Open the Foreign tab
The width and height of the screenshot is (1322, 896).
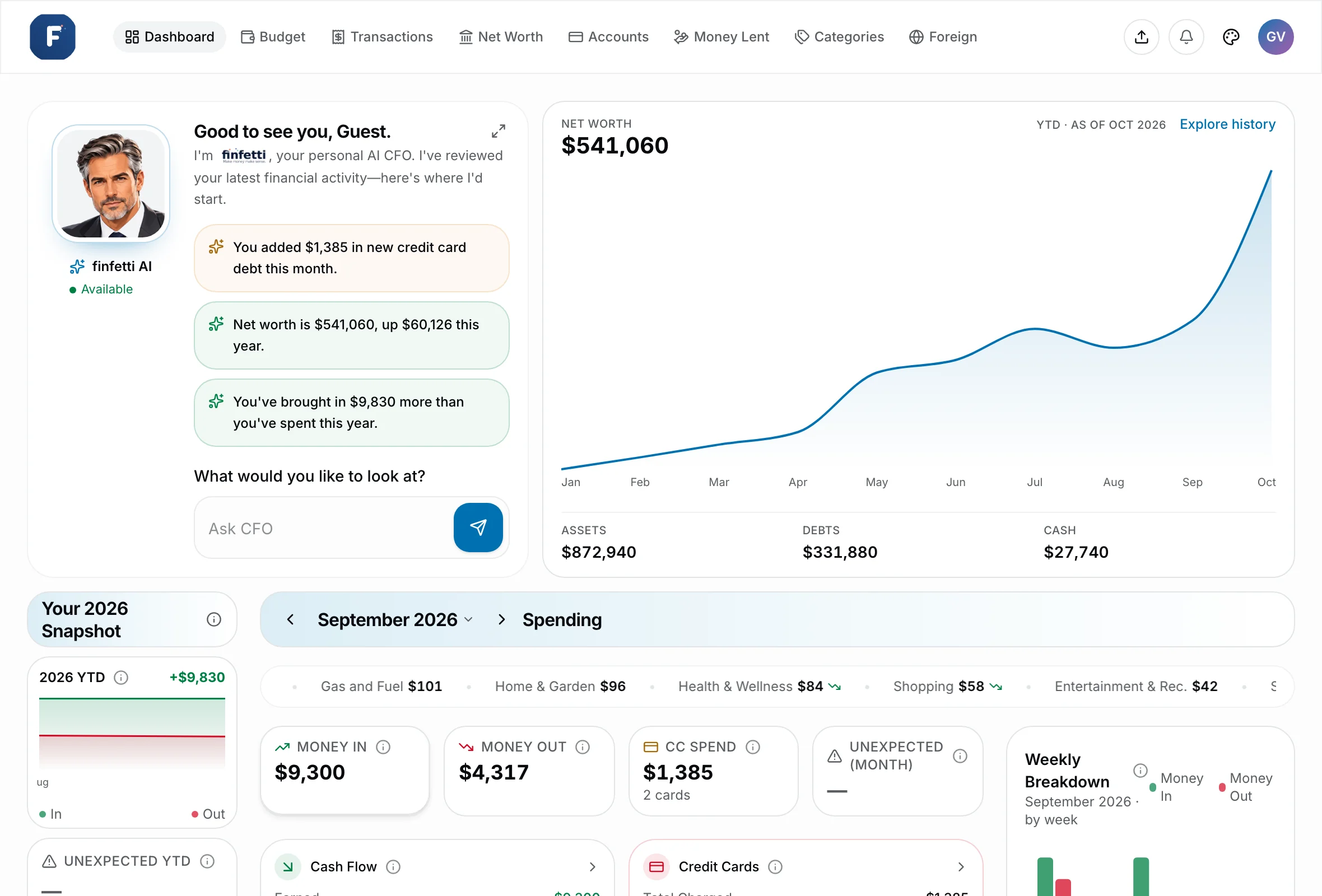point(943,37)
